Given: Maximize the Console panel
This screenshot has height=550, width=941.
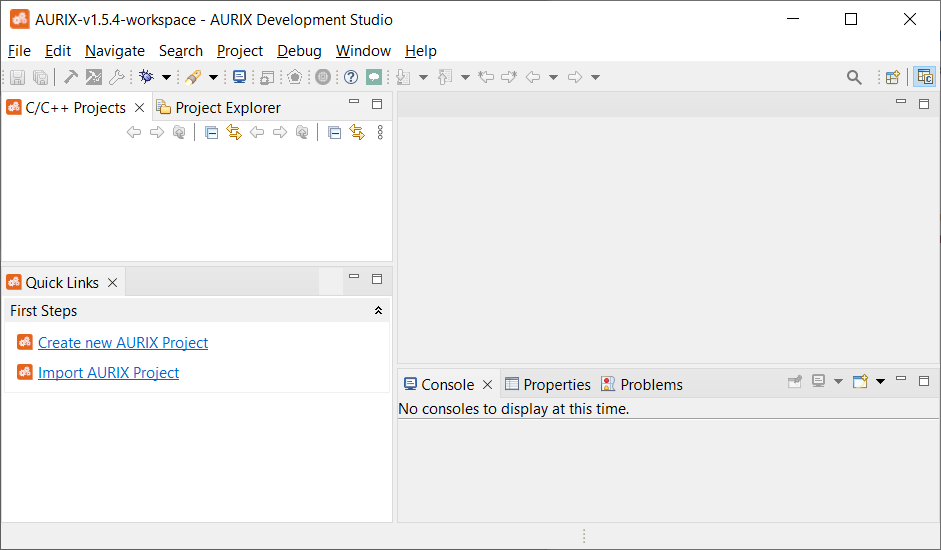Looking at the screenshot, I should [x=924, y=381].
